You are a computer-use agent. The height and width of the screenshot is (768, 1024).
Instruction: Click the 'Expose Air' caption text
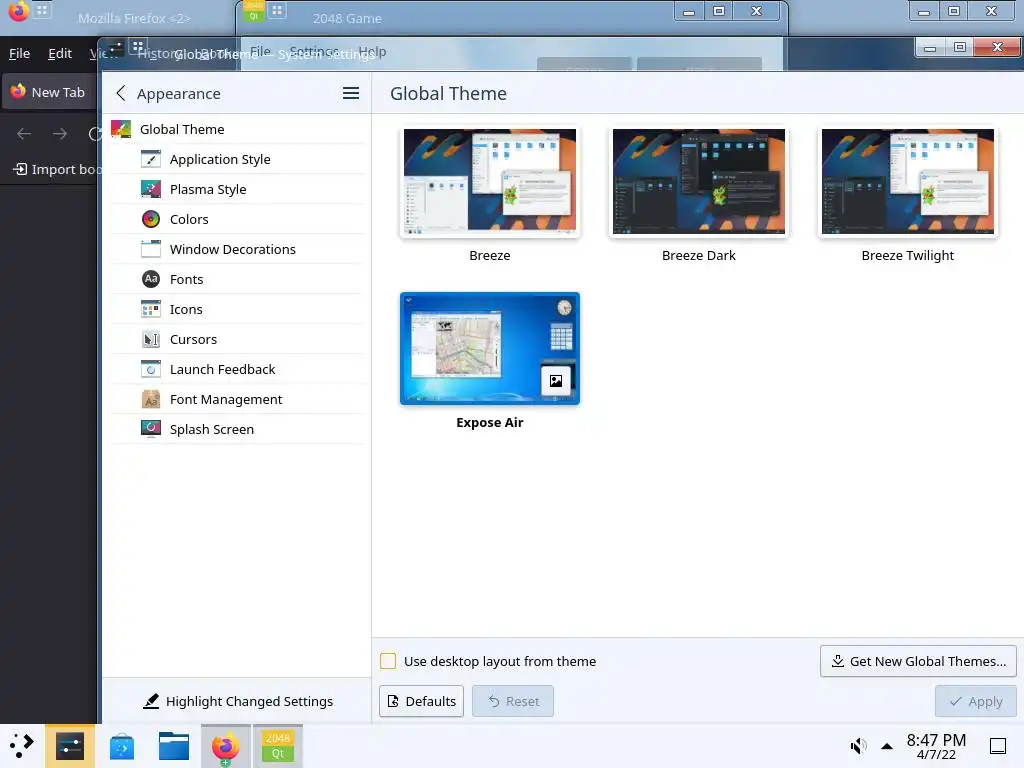pyautogui.click(x=490, y=423)
